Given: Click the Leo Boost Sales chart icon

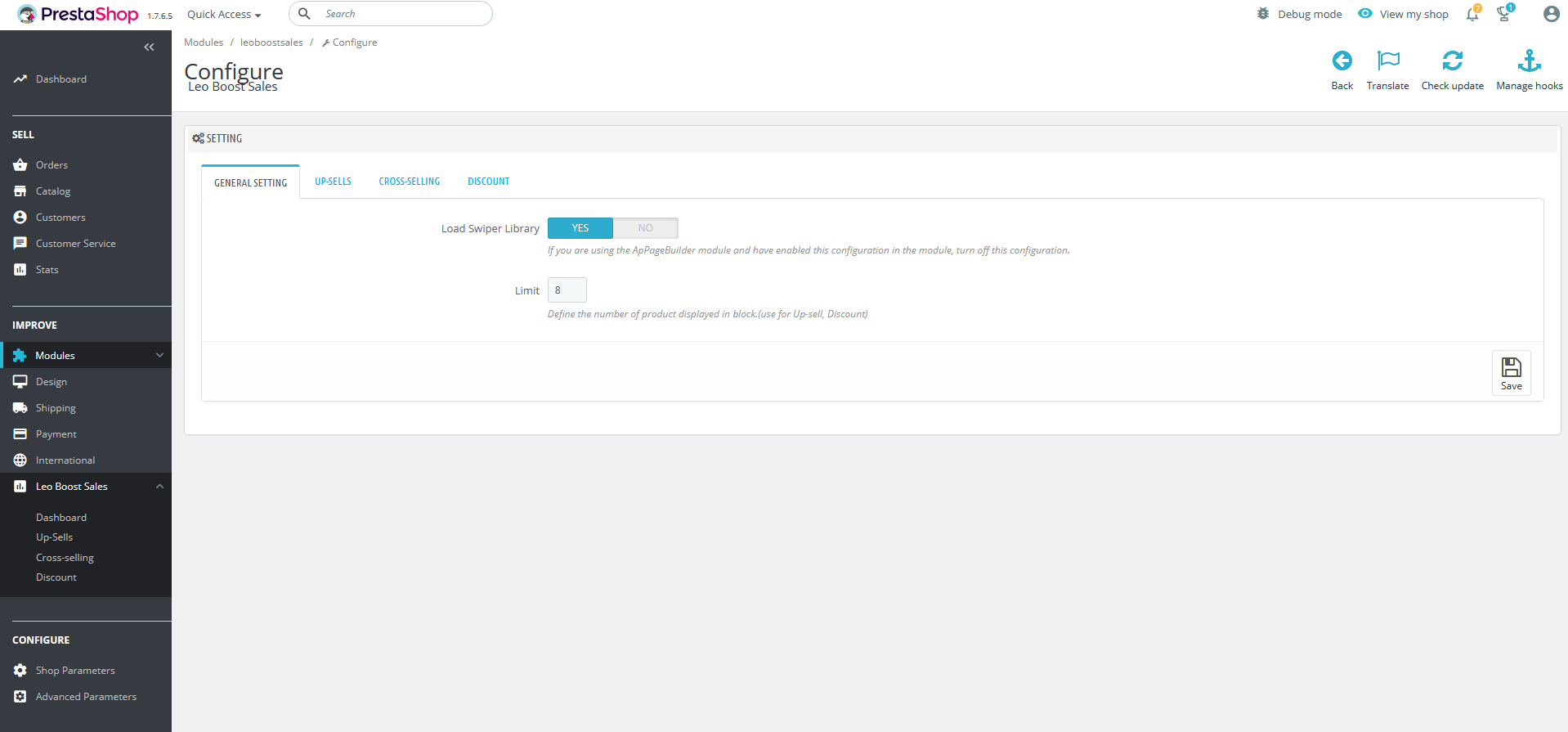Looking at the screenshot, I should (20, 487).
